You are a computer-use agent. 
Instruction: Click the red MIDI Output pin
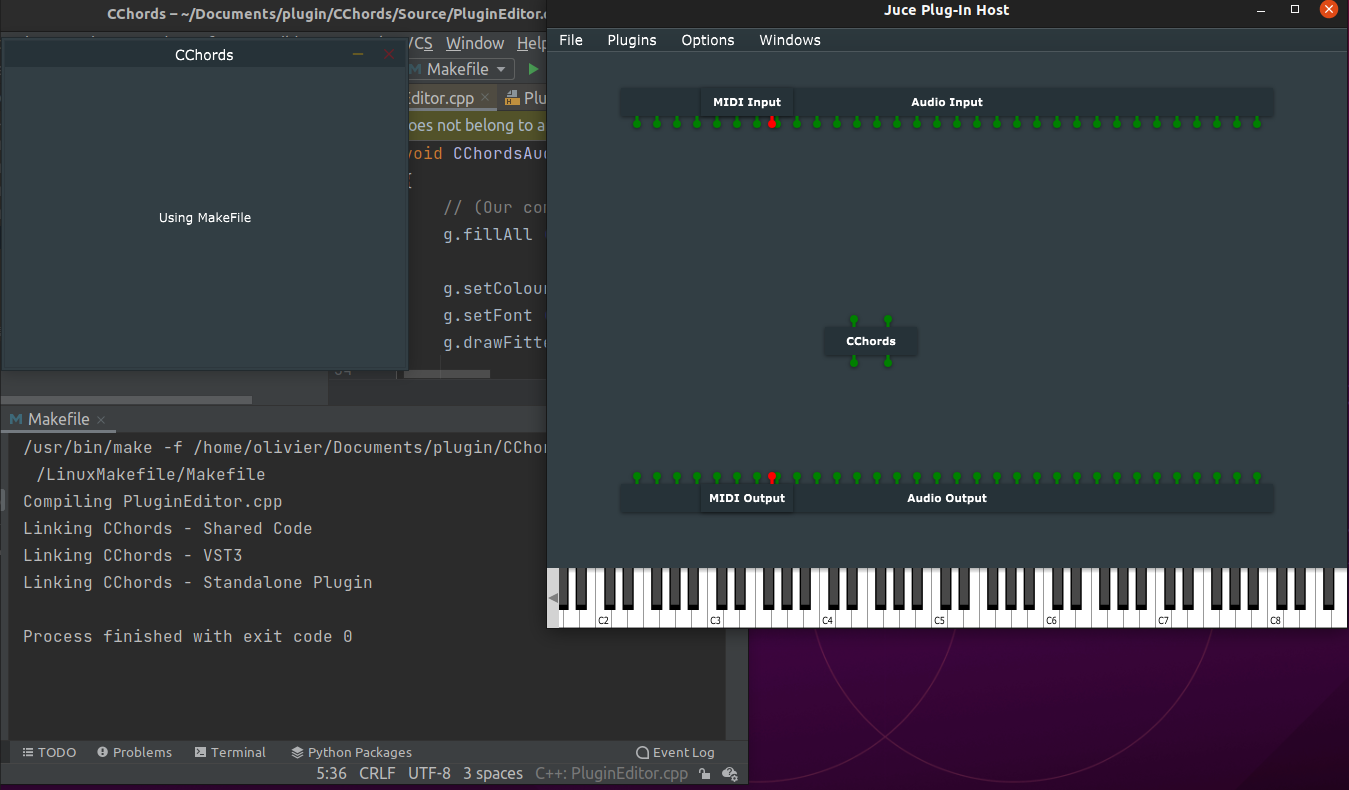(772, 478)
